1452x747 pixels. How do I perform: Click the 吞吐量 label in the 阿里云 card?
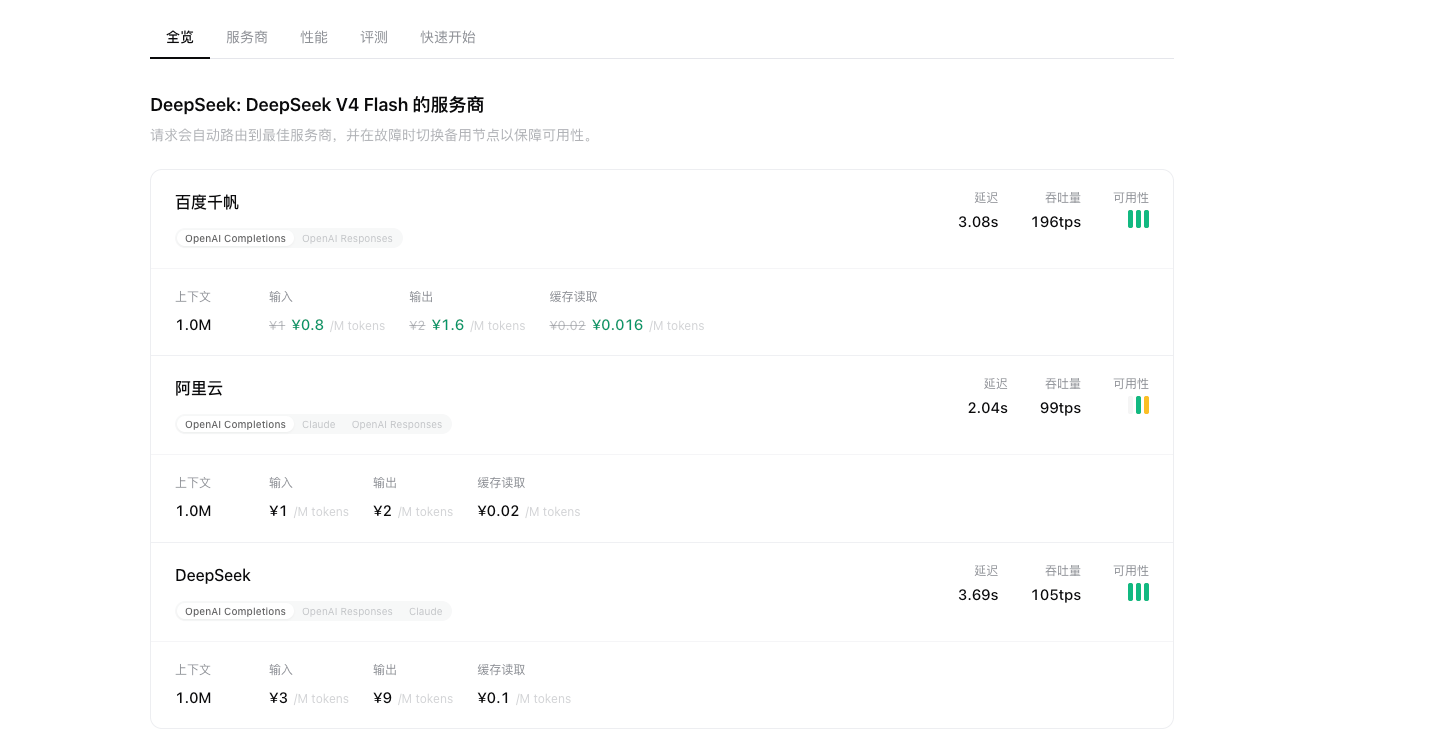click(x=1063, y=384)
